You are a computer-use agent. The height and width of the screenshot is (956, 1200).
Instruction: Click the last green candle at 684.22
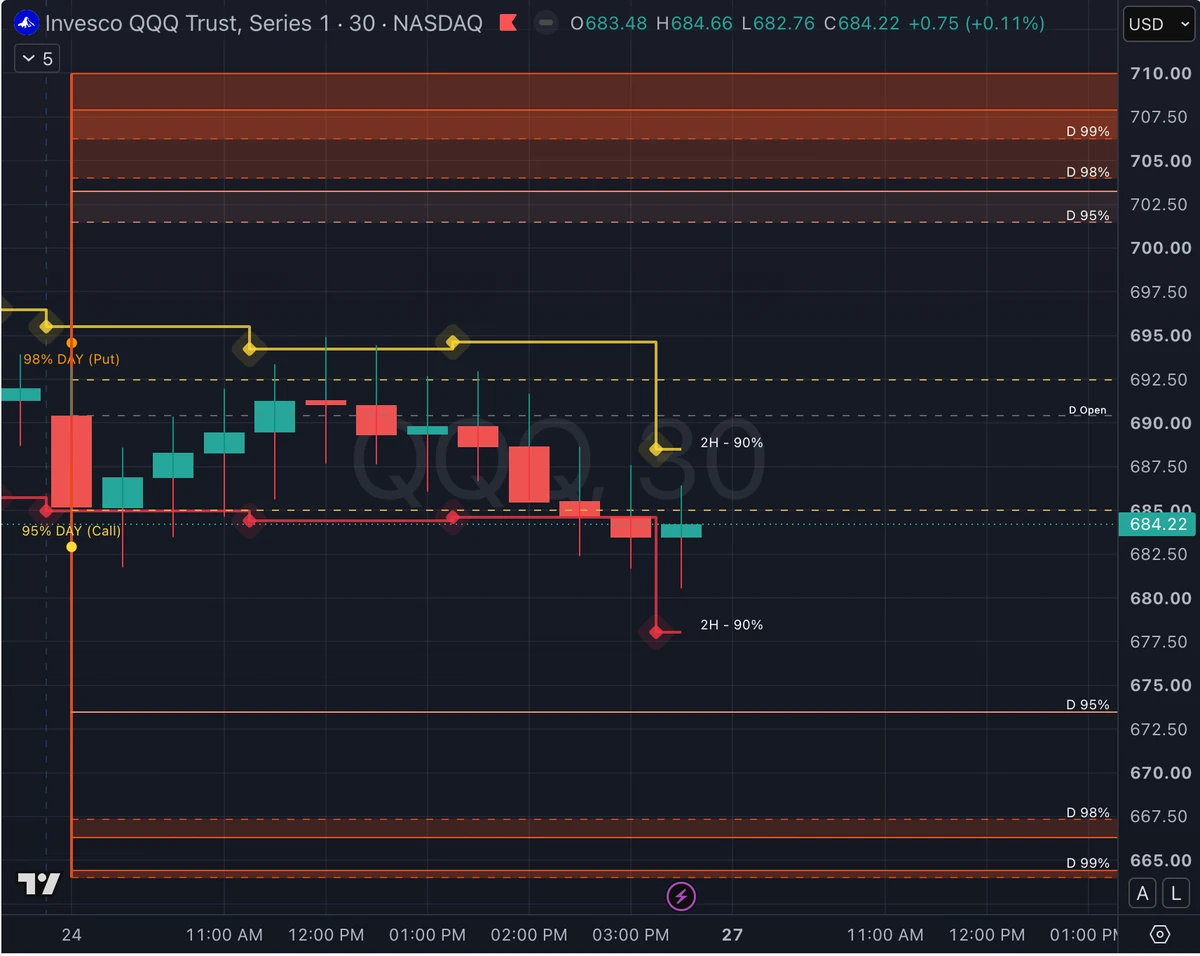(x=681, y=531)
